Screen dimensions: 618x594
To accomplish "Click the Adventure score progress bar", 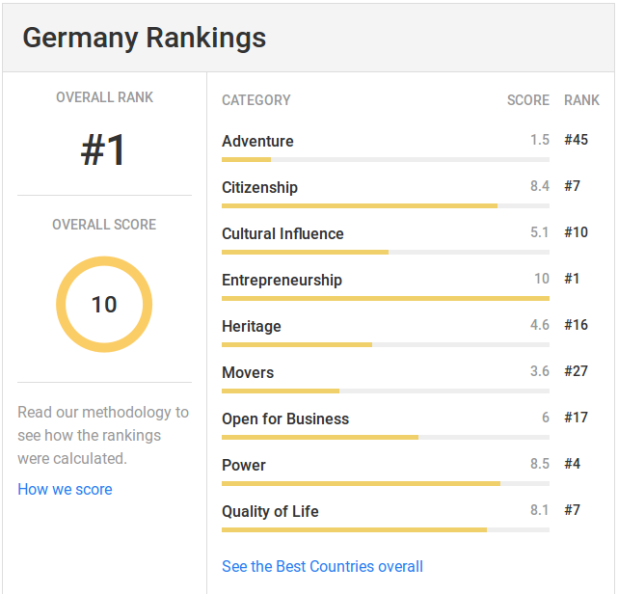I will tap(385, 160).
